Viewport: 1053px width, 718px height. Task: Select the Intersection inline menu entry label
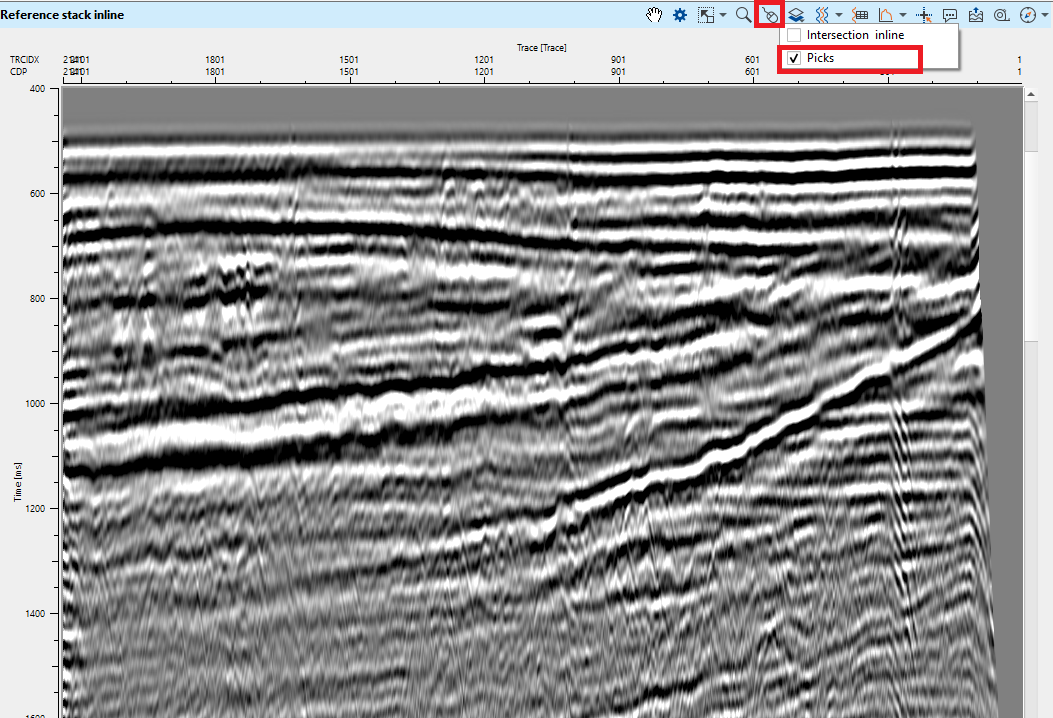855,35
